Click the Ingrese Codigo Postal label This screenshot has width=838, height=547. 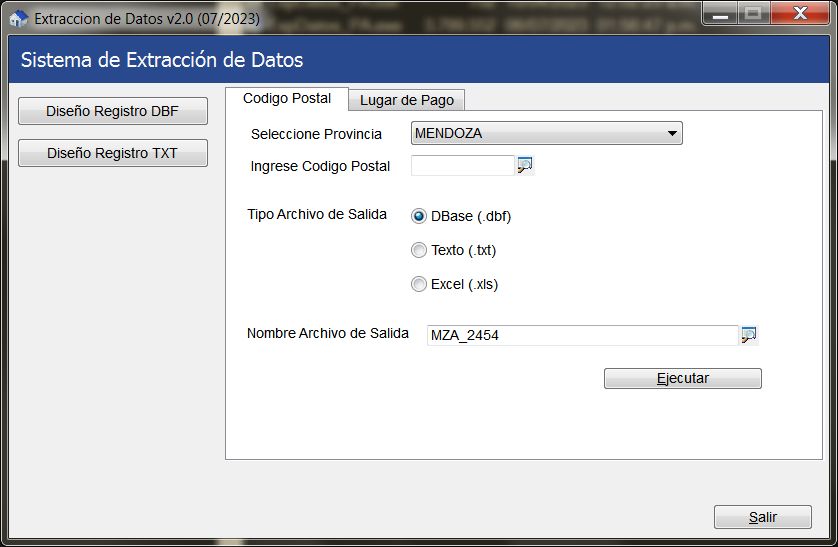[320, 166]
